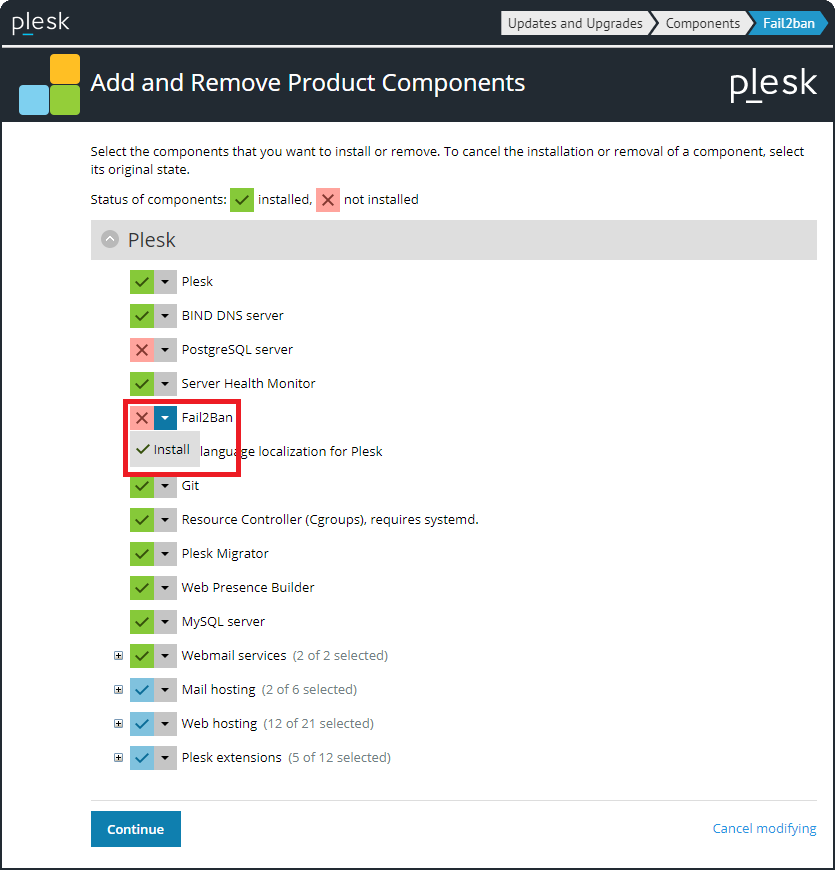835x870 pixels.
Task: Click the Components breadcrumb item
Action: coord(702,22)
